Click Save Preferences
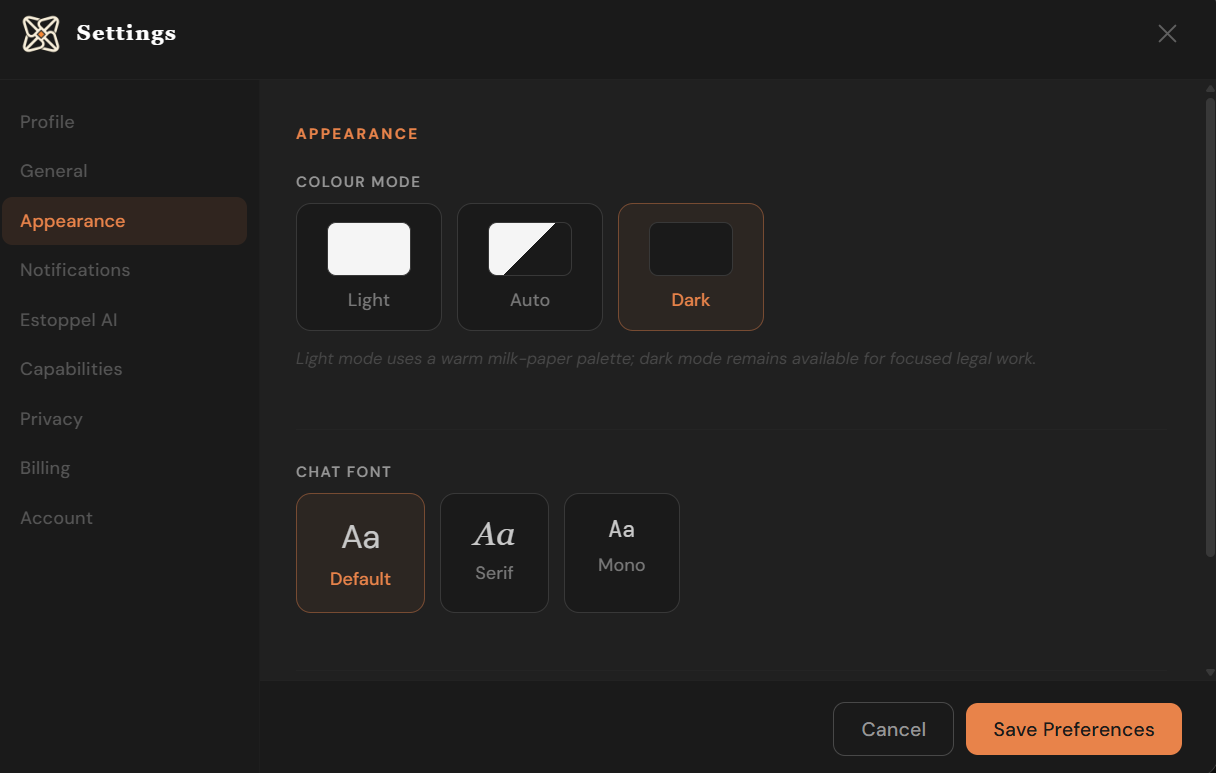The width and height of the screenshot is (1216, 773). click(x=1074, y=729)
